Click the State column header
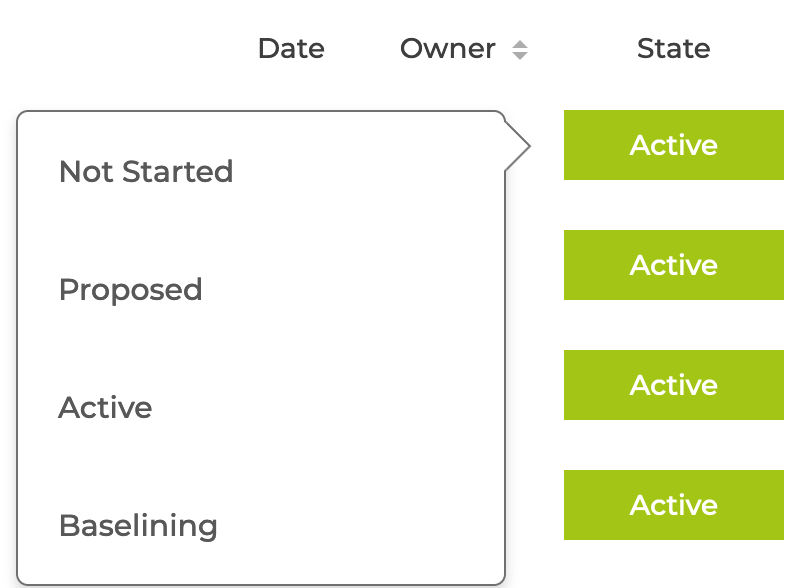Image resolution: width=812 pixels, height=588 pixels. [673, 49]
